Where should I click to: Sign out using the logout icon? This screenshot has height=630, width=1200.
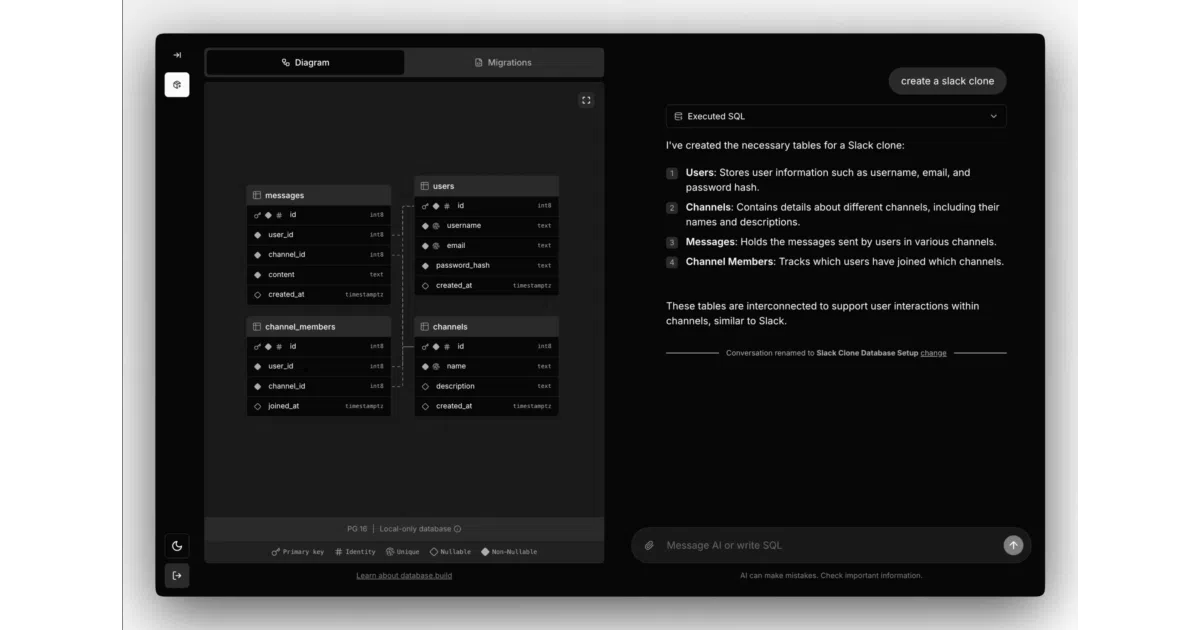tap(177, 576)
